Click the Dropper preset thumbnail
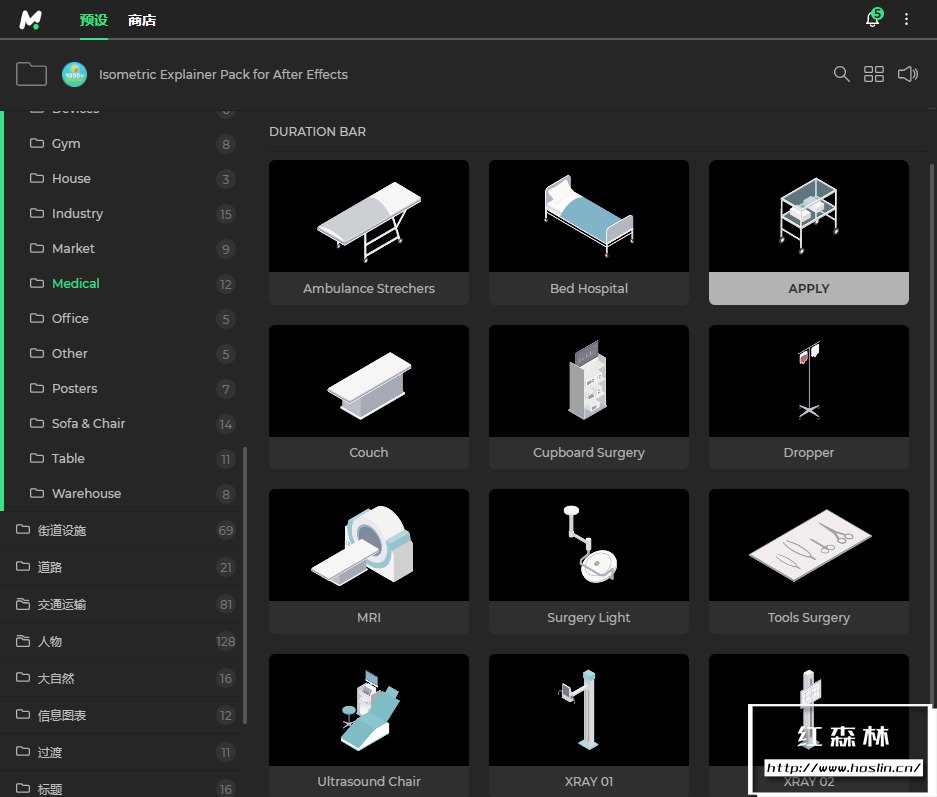 pos(809,381)
